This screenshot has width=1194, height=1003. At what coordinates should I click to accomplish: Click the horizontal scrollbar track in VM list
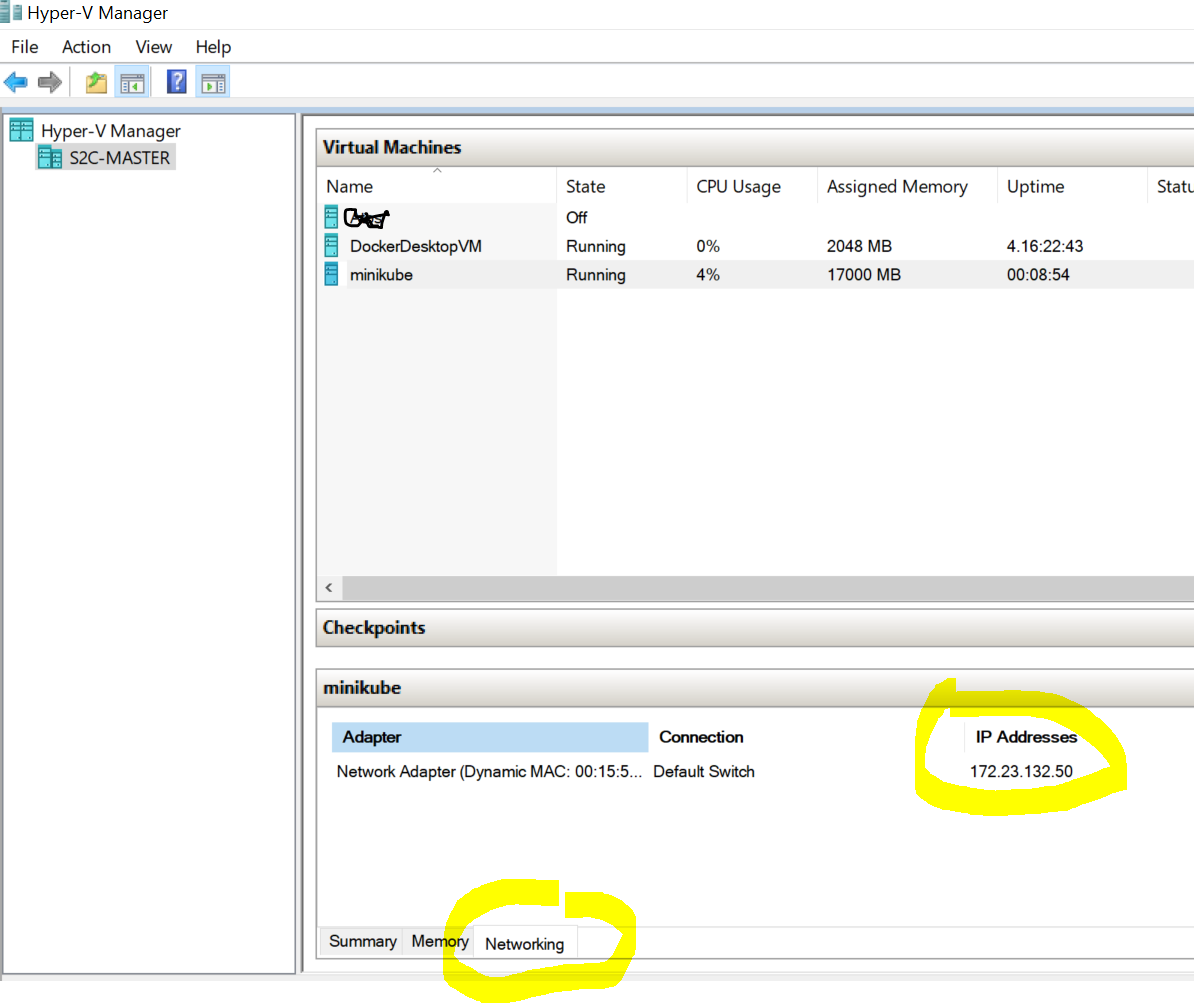(x=768, y=587)
